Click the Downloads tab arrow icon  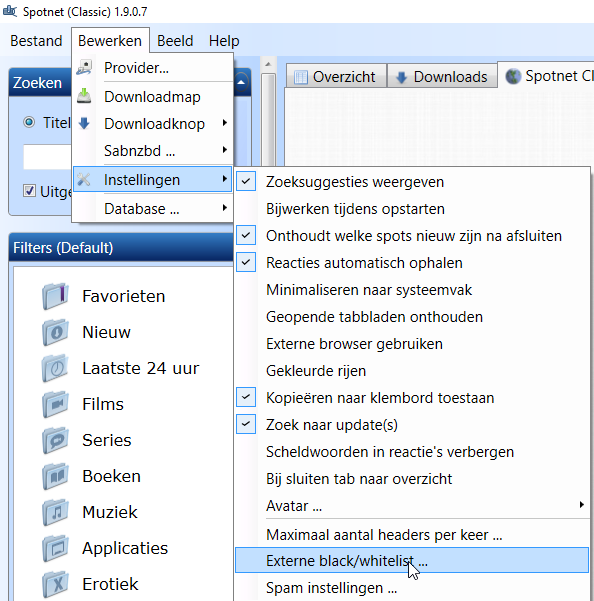tap(401, 77)
